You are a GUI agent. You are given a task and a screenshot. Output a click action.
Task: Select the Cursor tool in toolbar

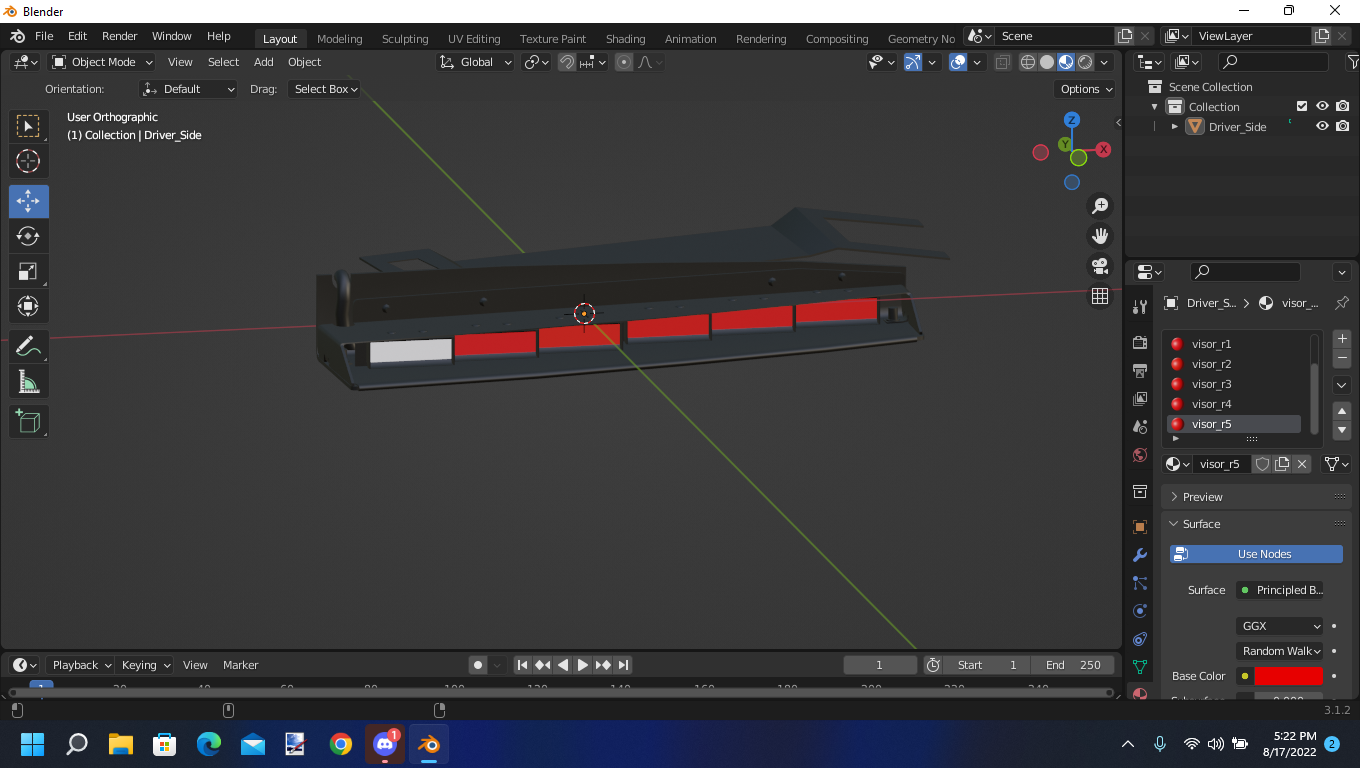[28, 161]
